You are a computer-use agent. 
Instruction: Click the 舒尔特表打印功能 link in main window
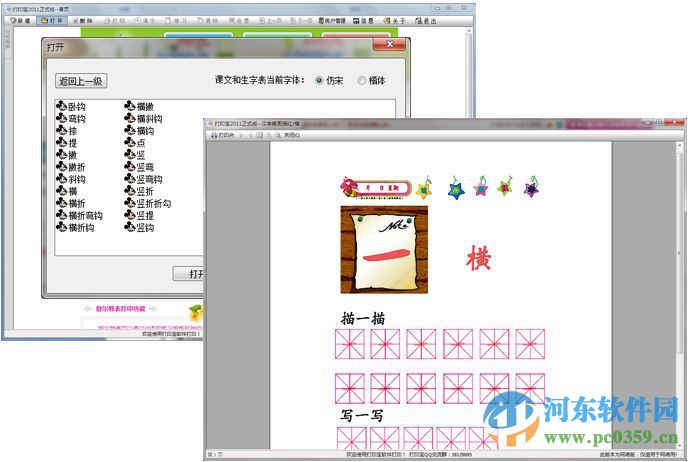(x=120, y=309)
